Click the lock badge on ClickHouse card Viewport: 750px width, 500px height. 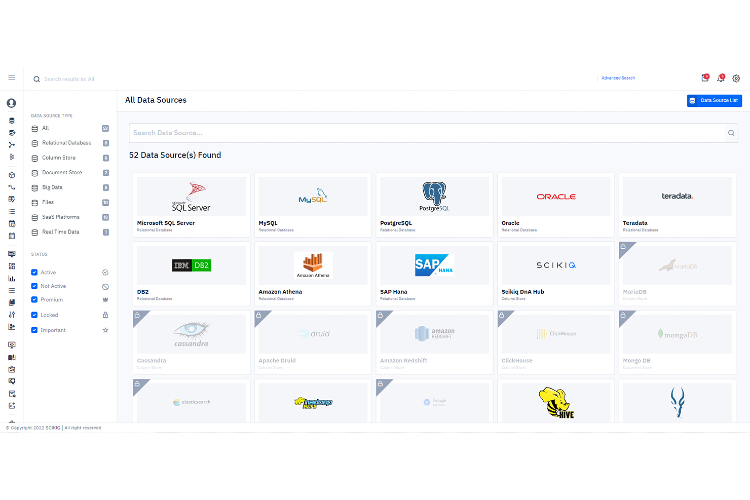(502, 316)
